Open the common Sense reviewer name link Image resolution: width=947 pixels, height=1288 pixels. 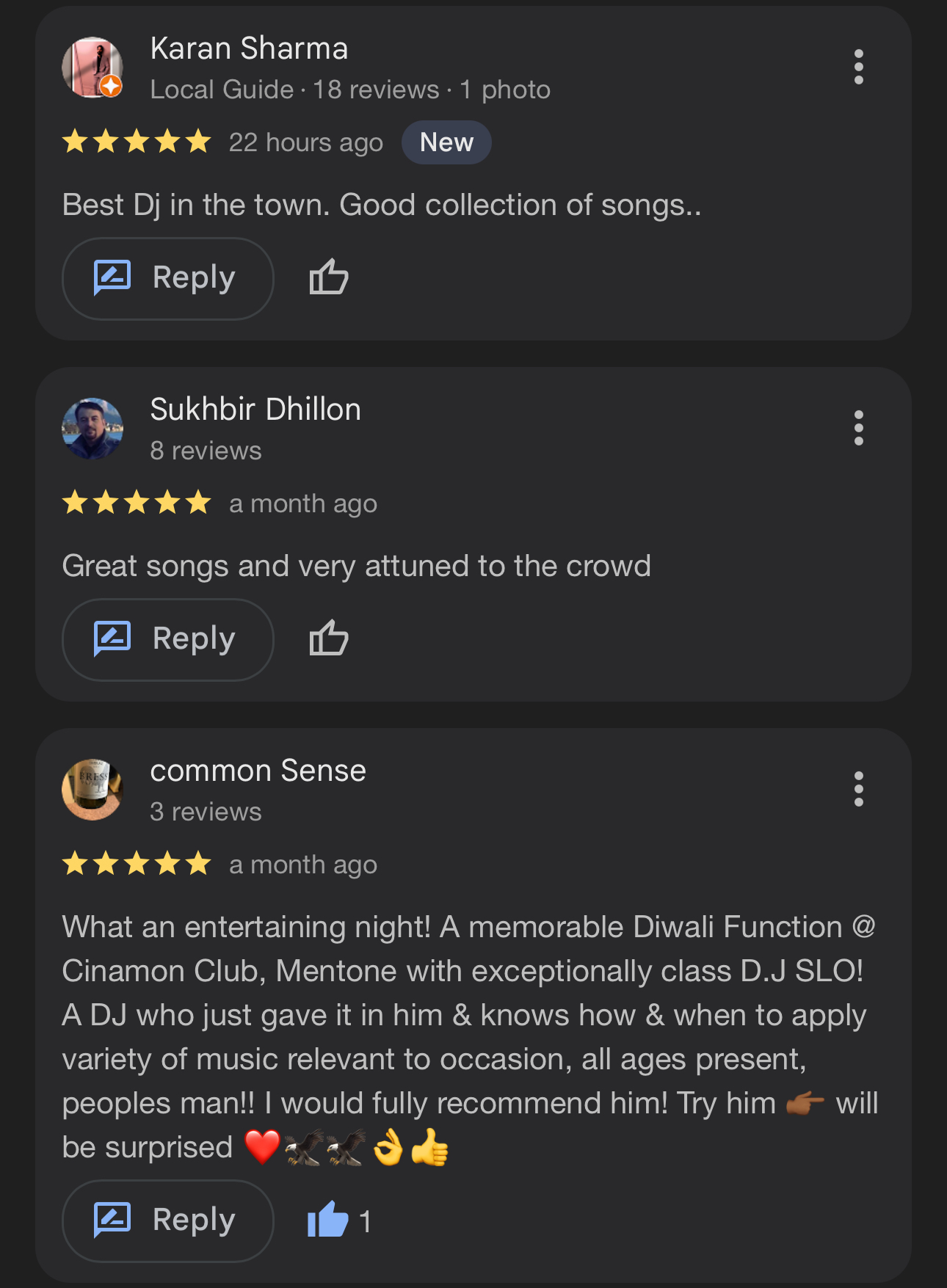(x=258, y=771)
